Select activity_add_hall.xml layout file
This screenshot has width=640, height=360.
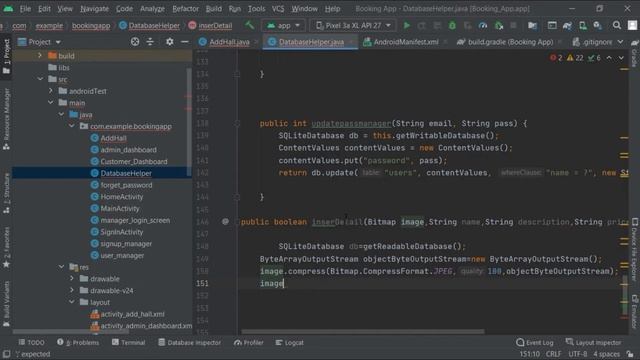tap(132, 314)
